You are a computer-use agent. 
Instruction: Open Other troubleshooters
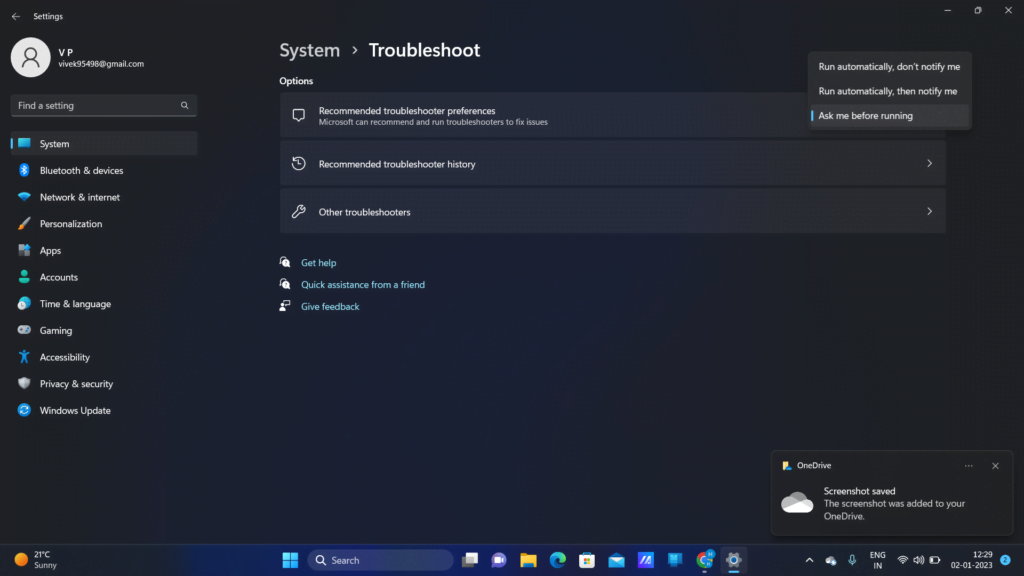coord(613,212)
